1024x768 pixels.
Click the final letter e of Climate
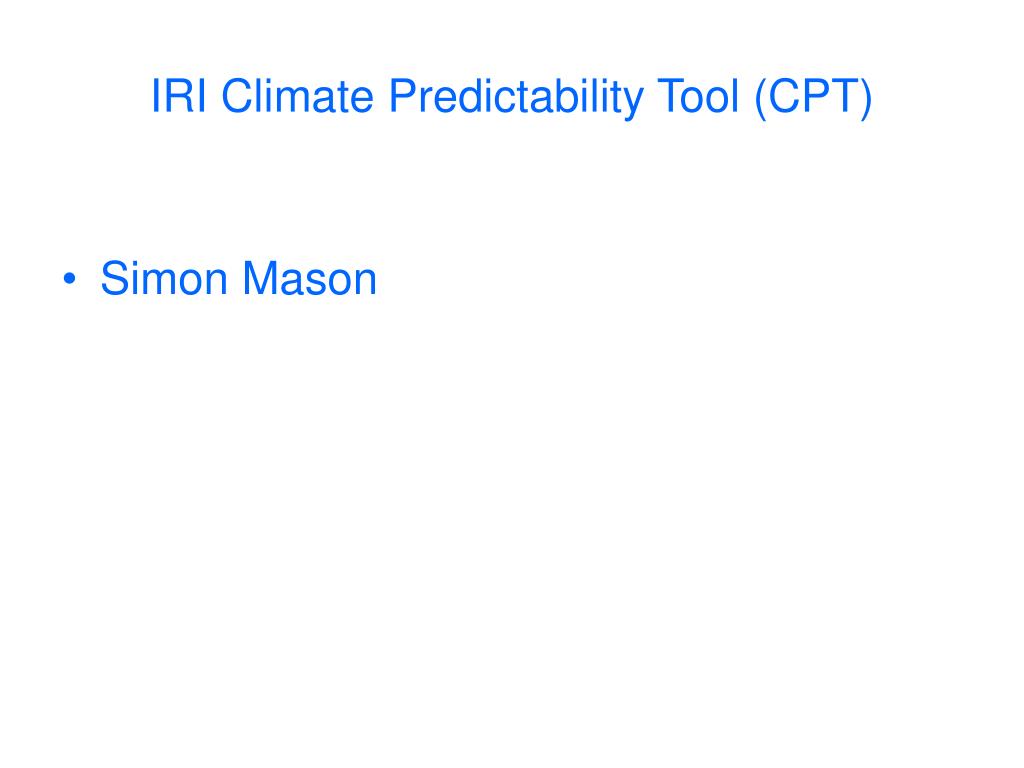tap(362, 101)
